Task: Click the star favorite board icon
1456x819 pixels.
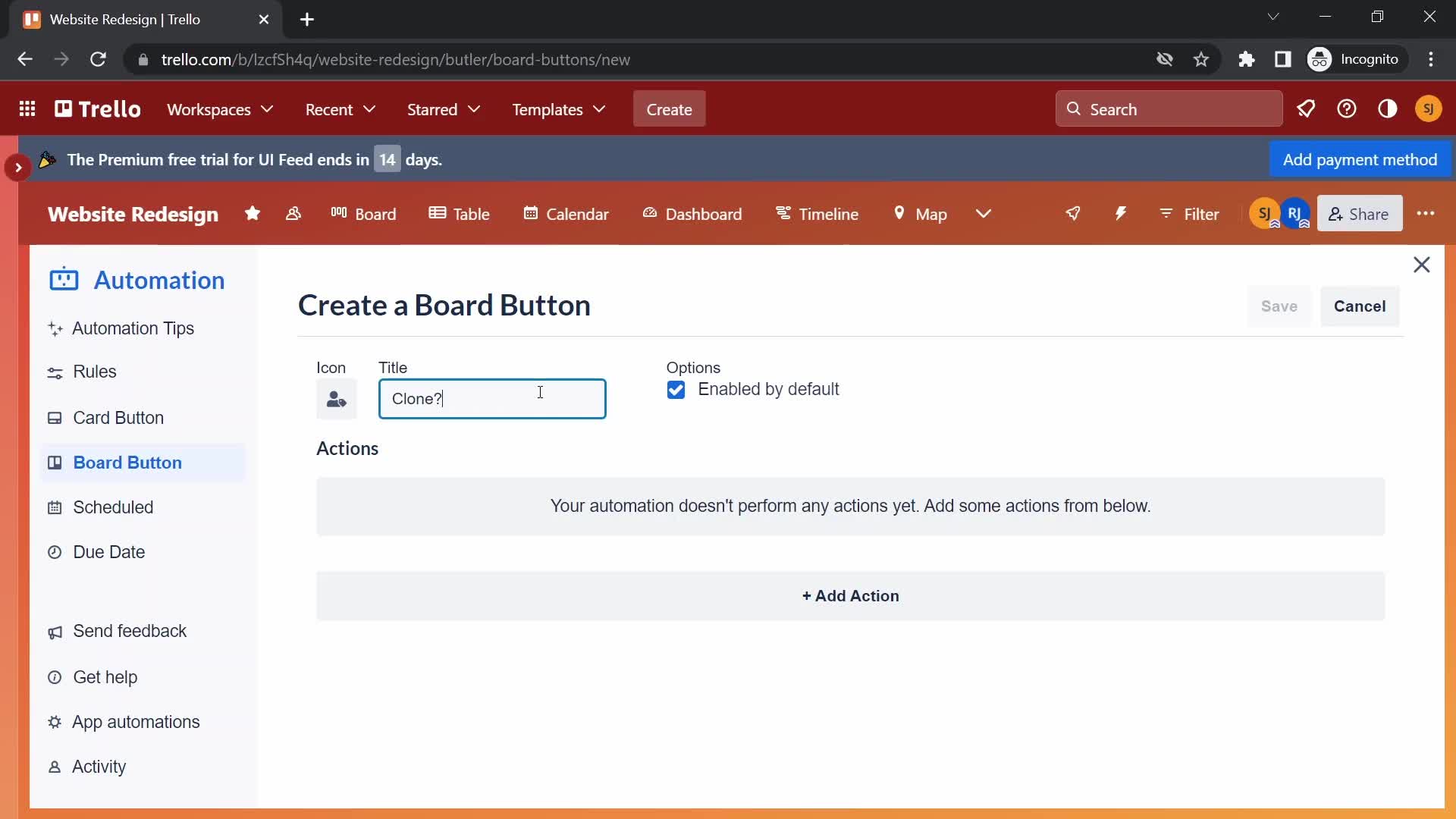Action: (x=252, y=214)
